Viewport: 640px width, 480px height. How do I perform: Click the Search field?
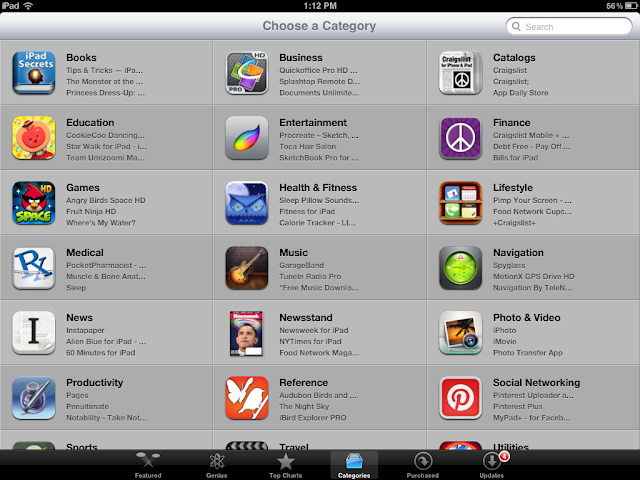point(569,27)
